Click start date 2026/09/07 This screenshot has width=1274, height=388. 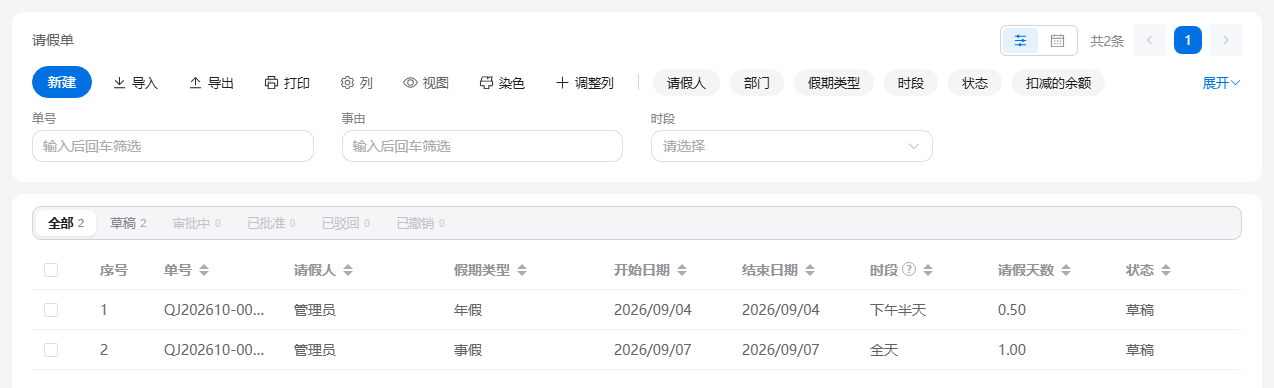[x=653, y=350]
